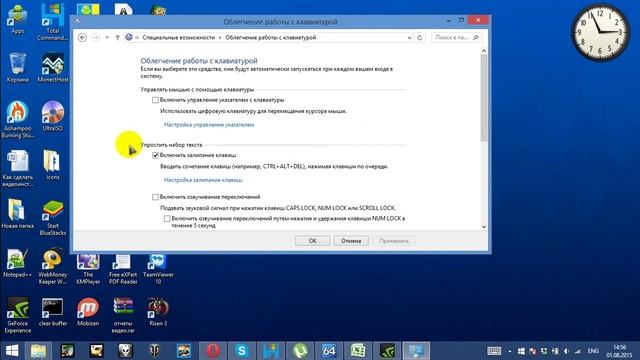The height and width of the screenshot is (360, 640).
Task: Click the forward navigation arrow
Action: click(x=96, y=38)
